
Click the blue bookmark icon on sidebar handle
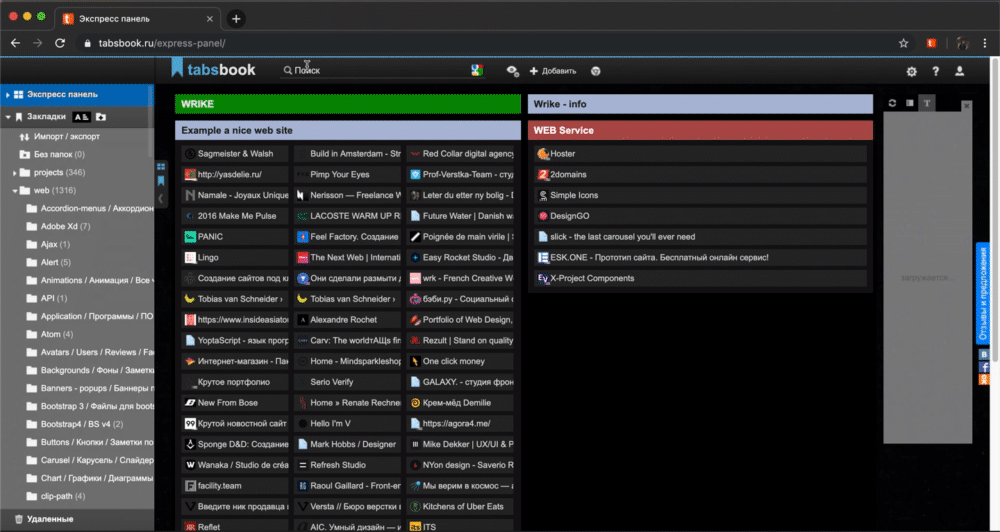(161, 181)
